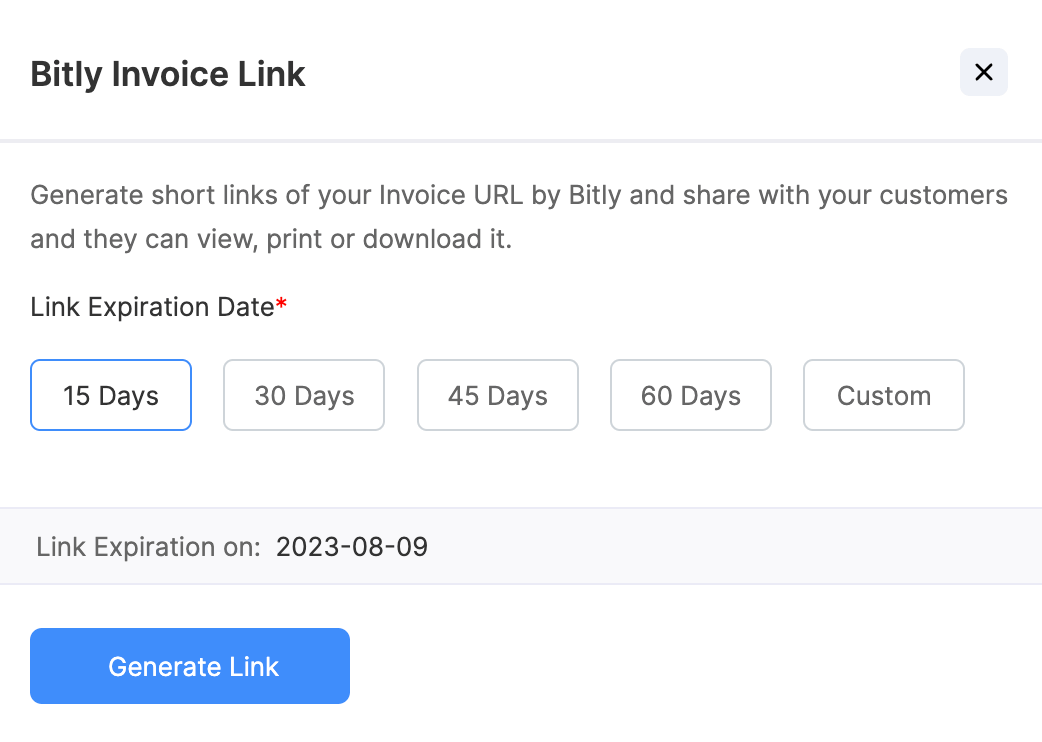Generate a short Bitly invoice link
The image size is (1042, 742).
(189, 666)
